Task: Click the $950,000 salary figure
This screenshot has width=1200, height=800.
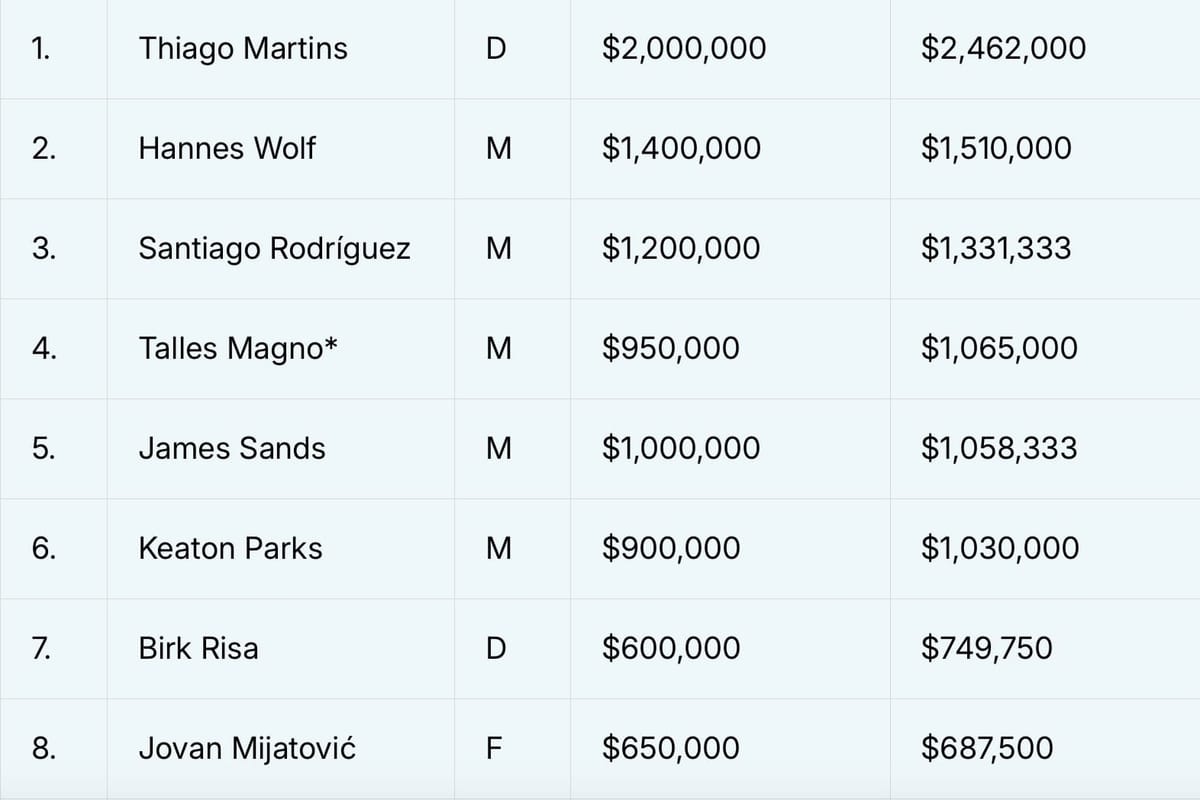Action: pyautogui.click(x=671, y=348)
